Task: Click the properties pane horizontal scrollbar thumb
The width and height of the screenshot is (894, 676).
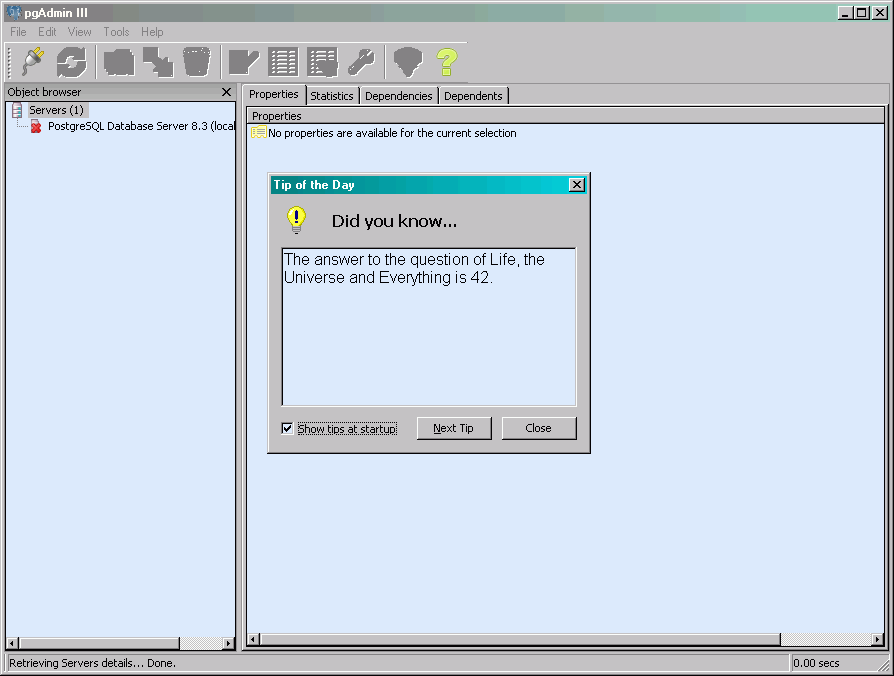Action: (x=520, y=640)
